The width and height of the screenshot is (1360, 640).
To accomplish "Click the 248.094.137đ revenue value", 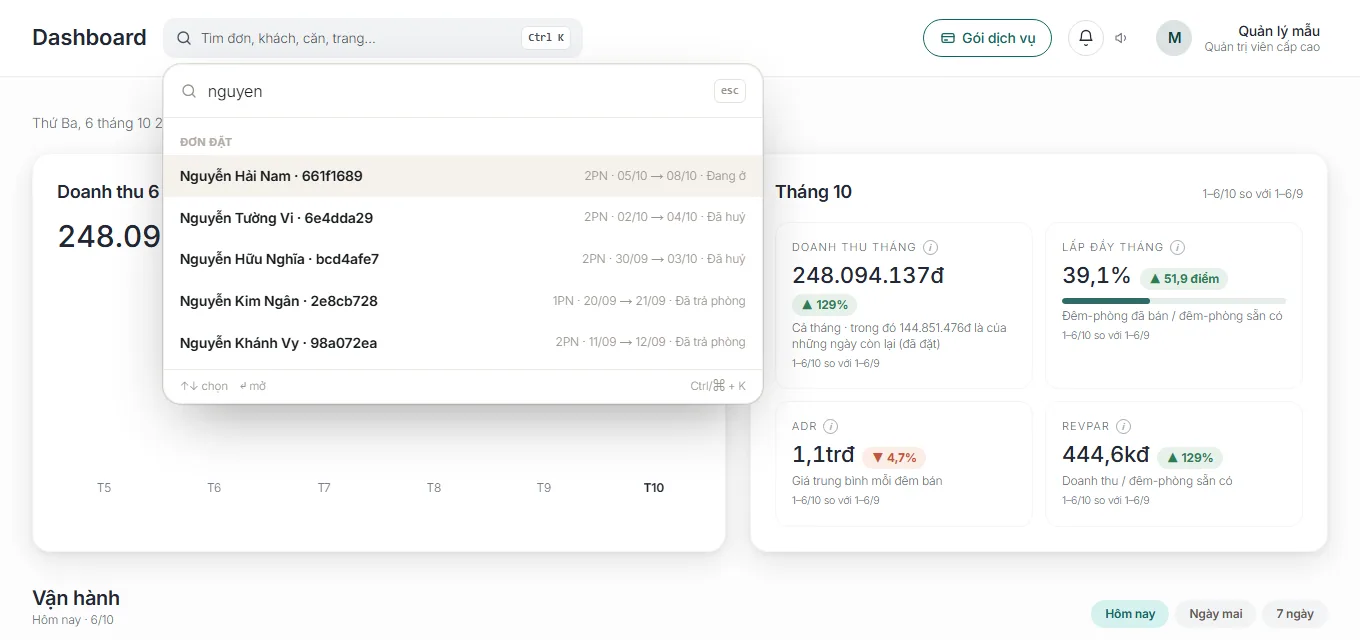I will [x=868, y=275].
